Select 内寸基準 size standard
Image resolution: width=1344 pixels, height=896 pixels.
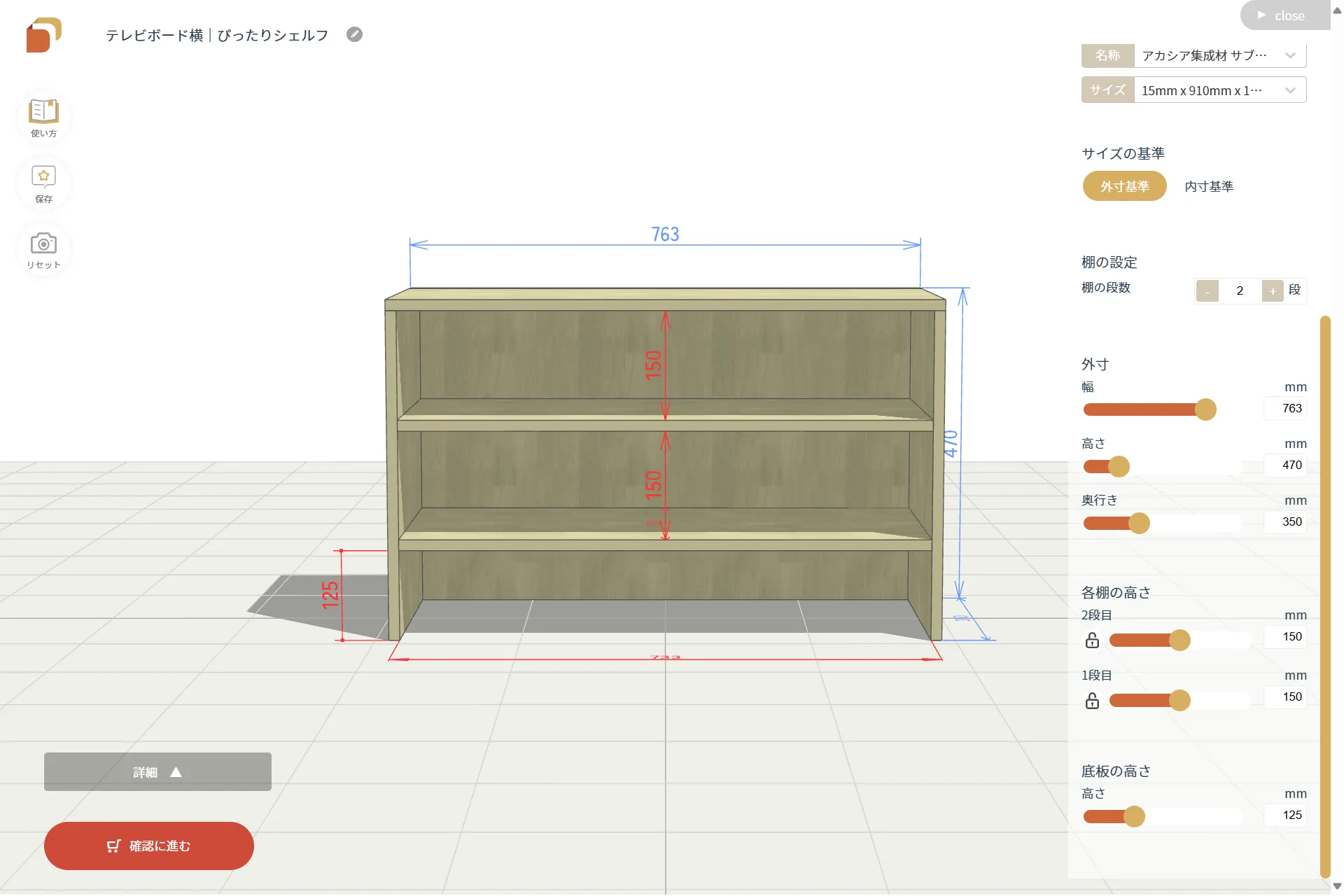click(1209, 186)
